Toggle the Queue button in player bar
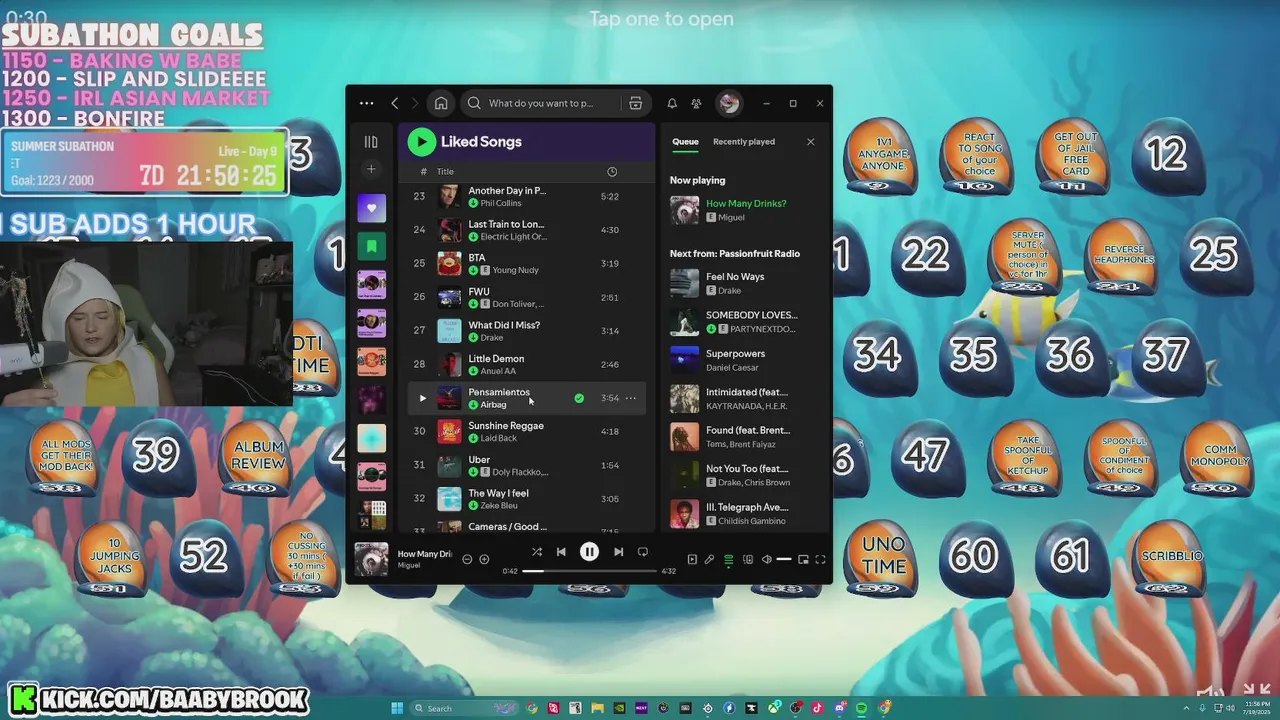1280x720 pixels. [x=729, y=560]
